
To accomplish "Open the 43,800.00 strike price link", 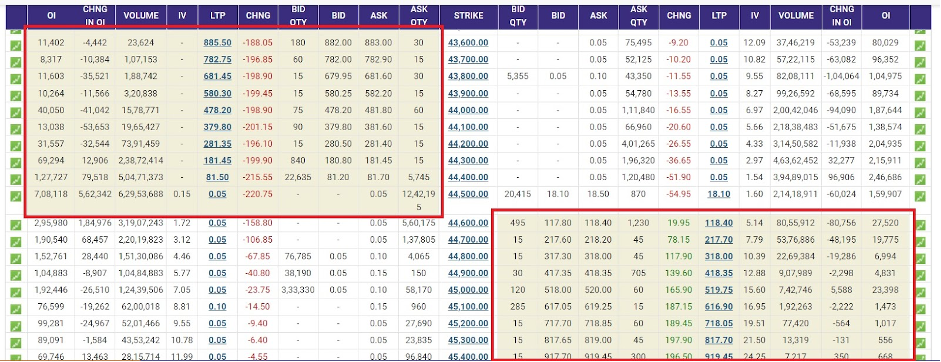I will point(468,76).
